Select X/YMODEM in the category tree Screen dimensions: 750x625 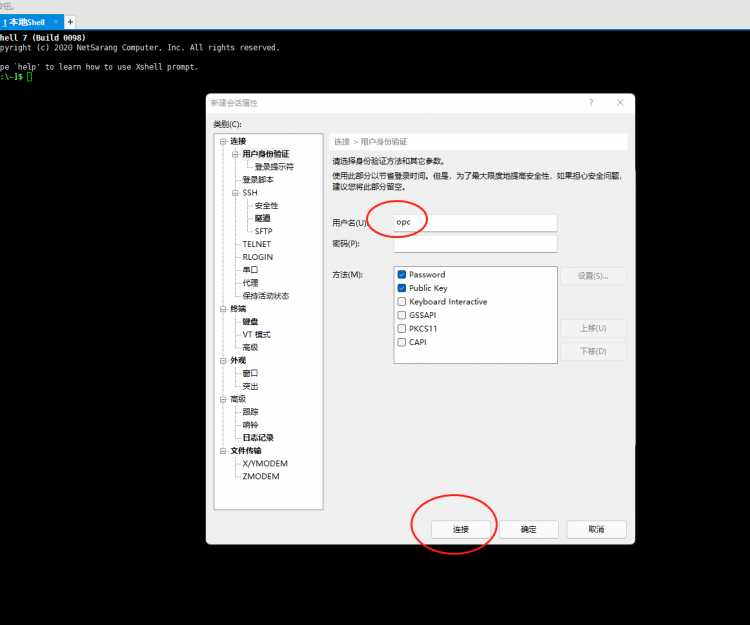(265, 464)
